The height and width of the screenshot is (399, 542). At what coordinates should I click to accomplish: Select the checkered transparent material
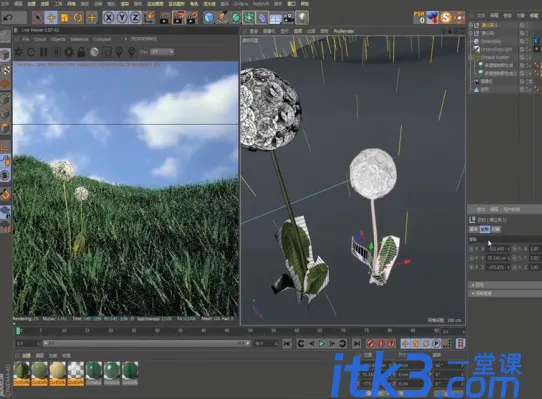(75, 373)
